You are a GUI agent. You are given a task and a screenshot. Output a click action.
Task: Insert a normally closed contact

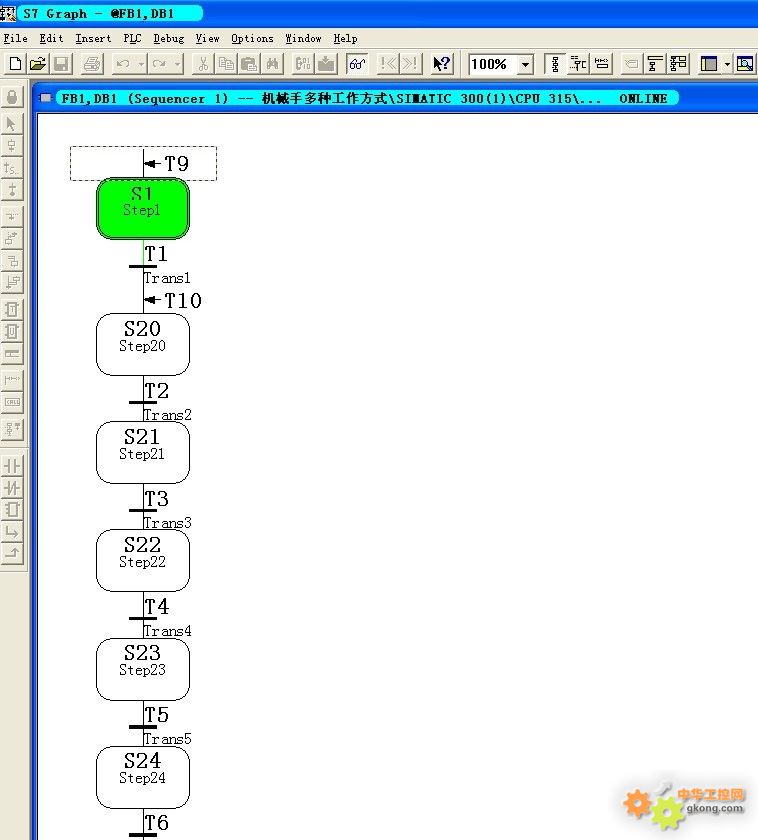coord(12,488)
